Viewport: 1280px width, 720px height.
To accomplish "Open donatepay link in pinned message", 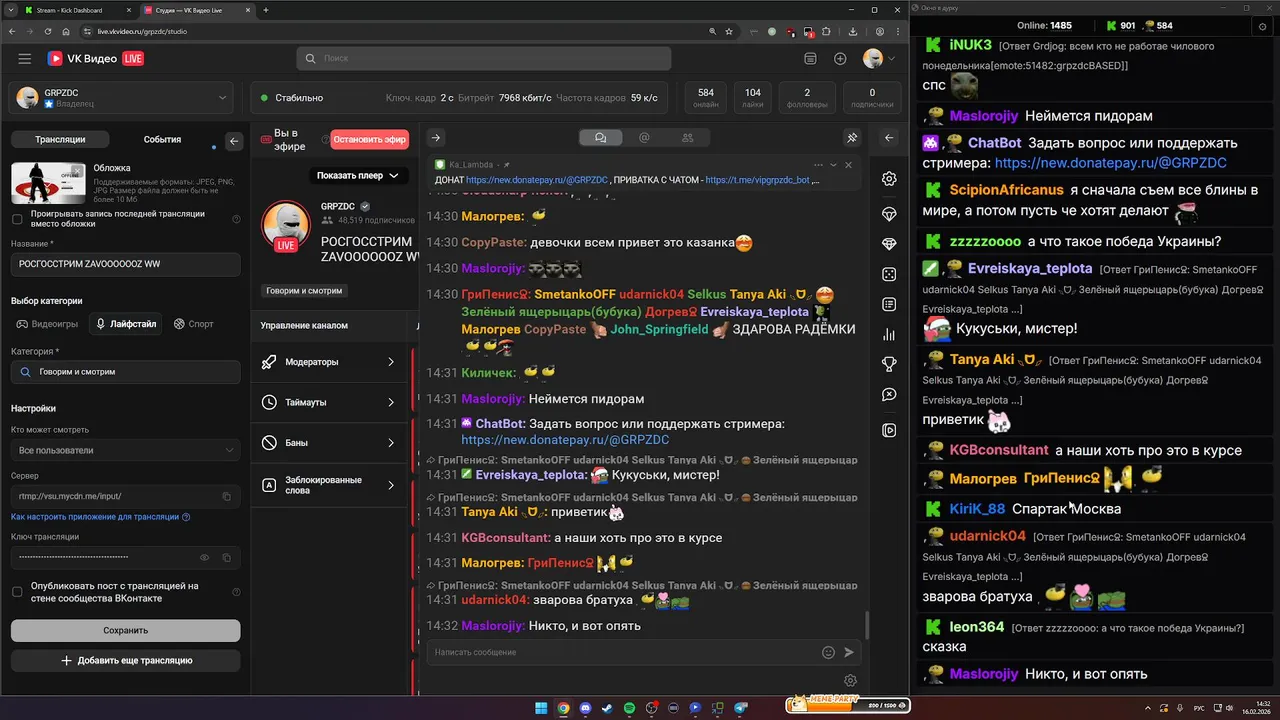I will (537, 180).
